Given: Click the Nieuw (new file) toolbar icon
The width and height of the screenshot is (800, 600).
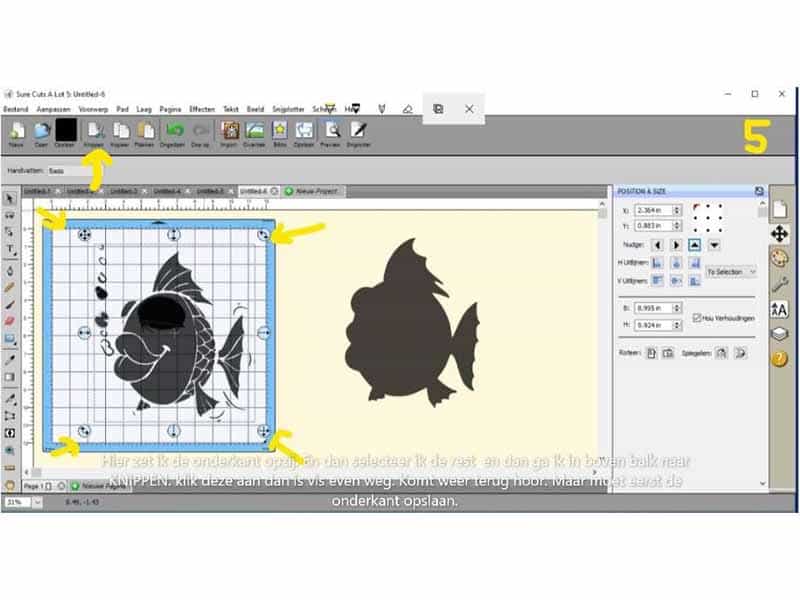Looking at the screenshot, I should [16, 132].
